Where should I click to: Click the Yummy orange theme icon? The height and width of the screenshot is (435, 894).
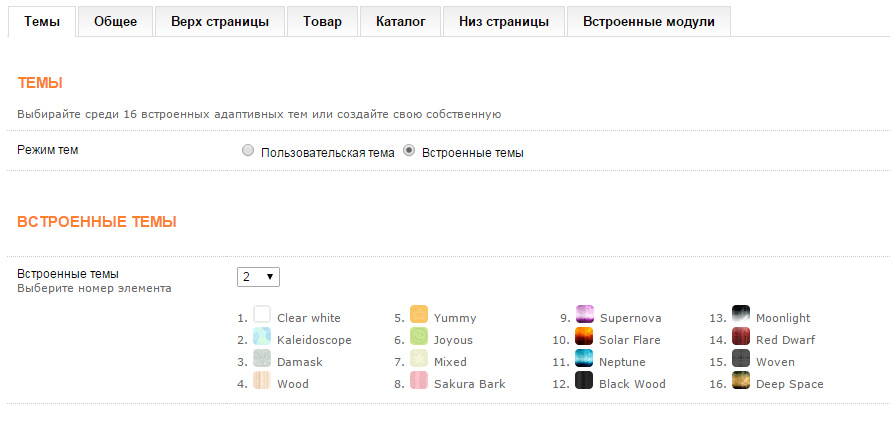click(x=419, y=315)
